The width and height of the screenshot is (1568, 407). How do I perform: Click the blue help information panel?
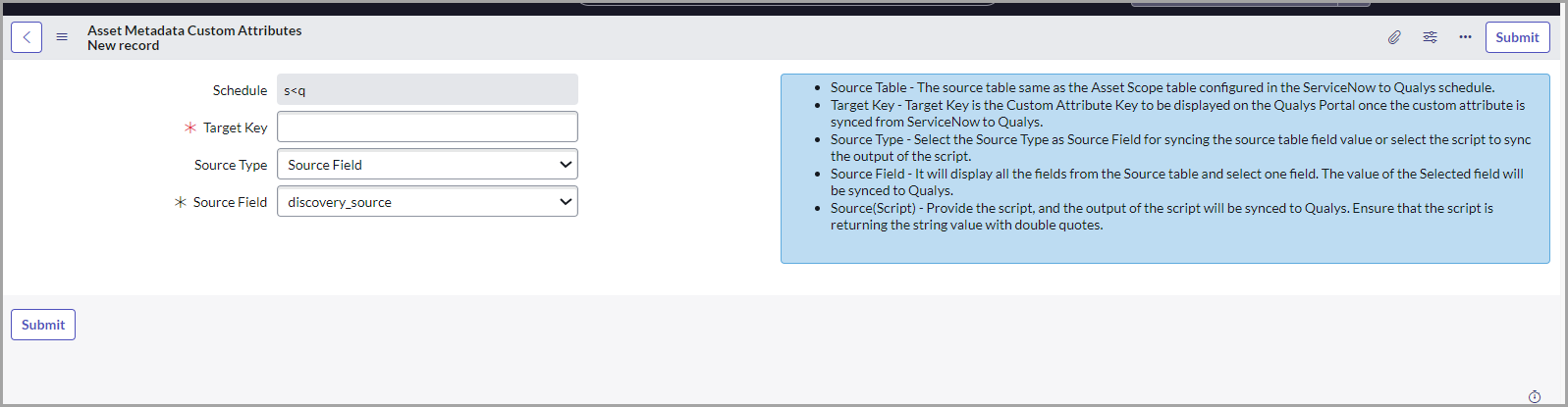coord(1165,169)
